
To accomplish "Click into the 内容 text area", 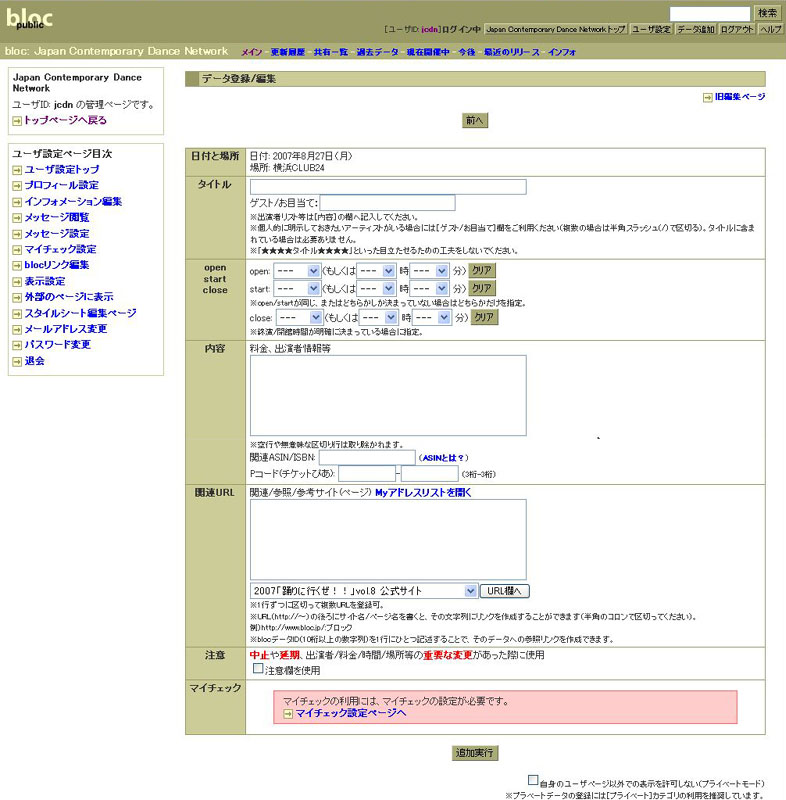I will [x=388, y=395].
